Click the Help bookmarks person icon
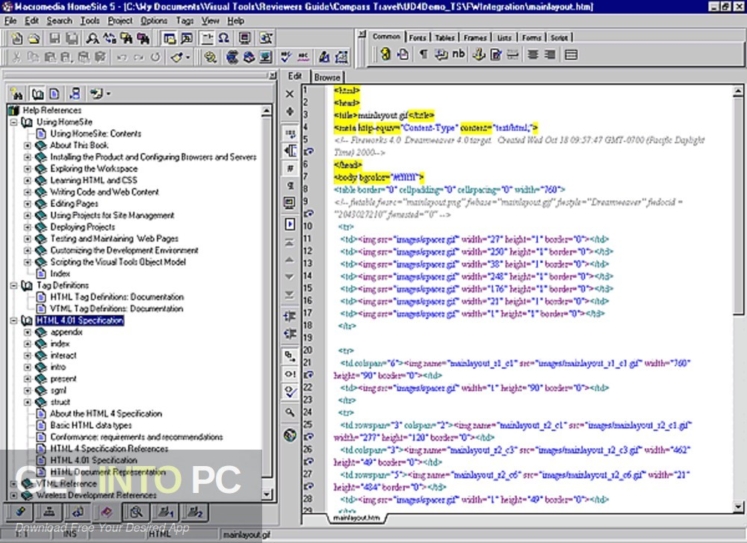The width and height of the screenshot is (747, 543). coord(75,94)
